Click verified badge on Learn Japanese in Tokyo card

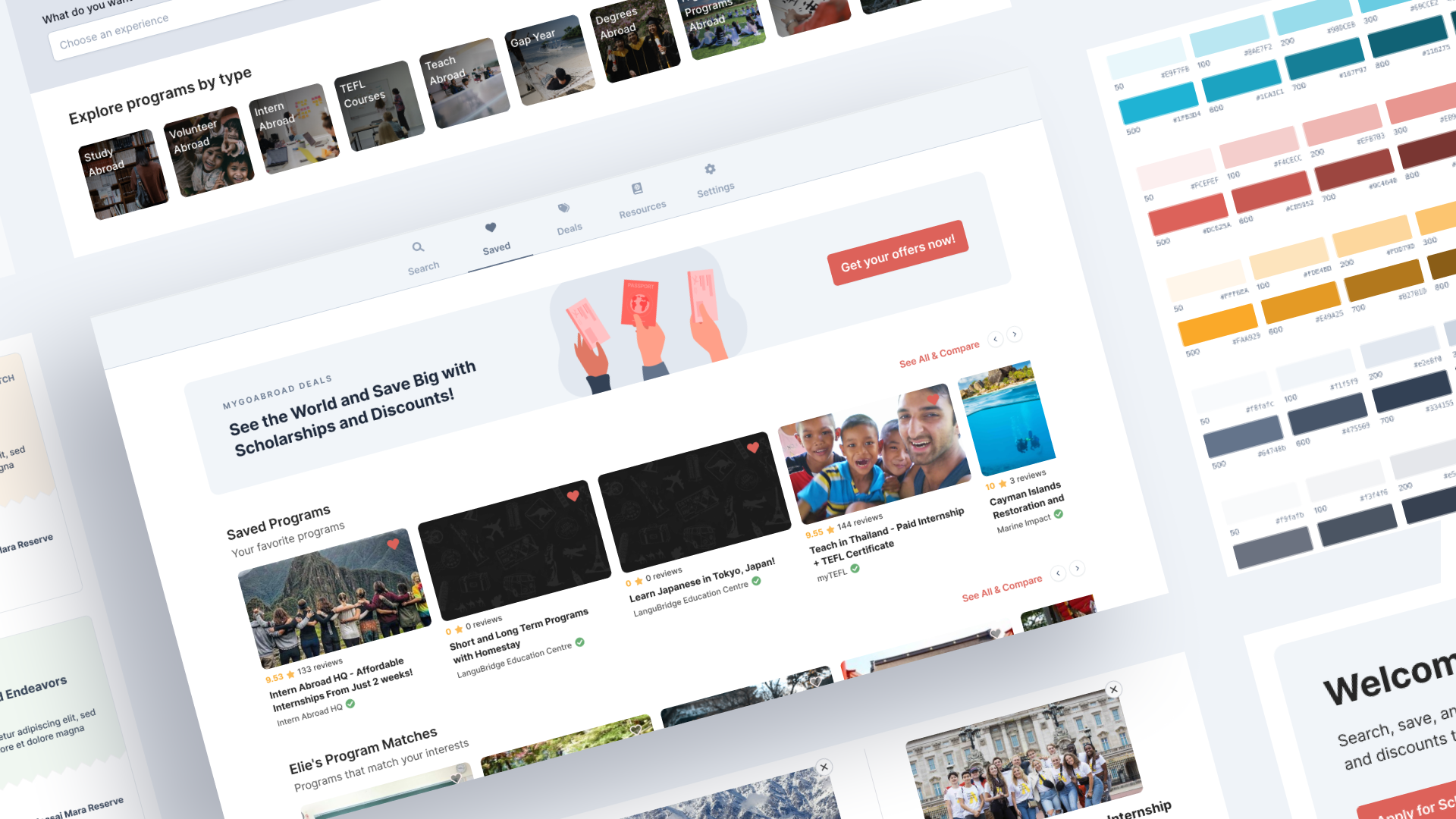(756, 581)
